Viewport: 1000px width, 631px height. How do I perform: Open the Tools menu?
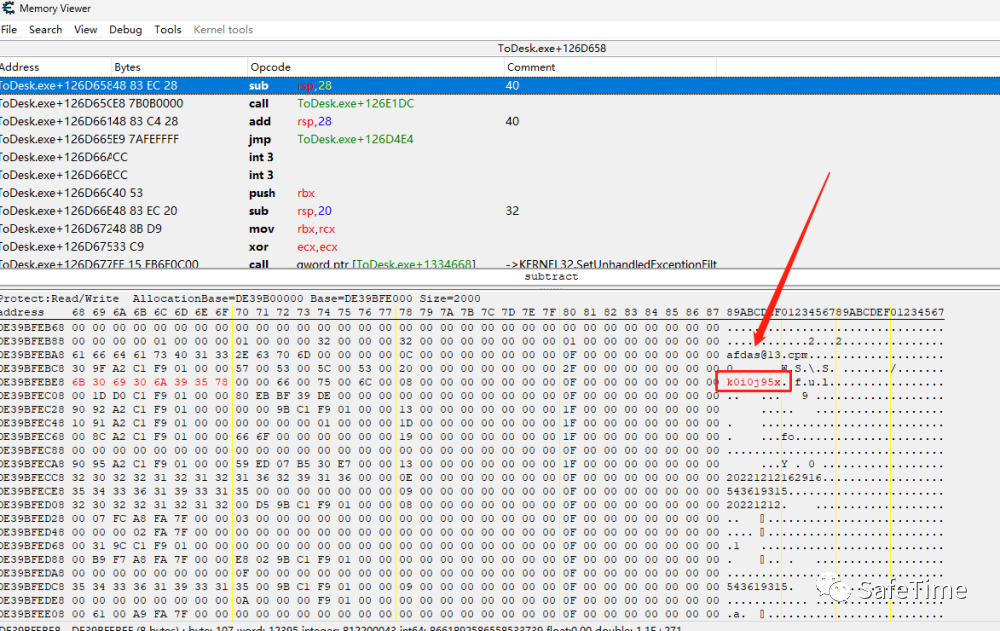(168, 29)
